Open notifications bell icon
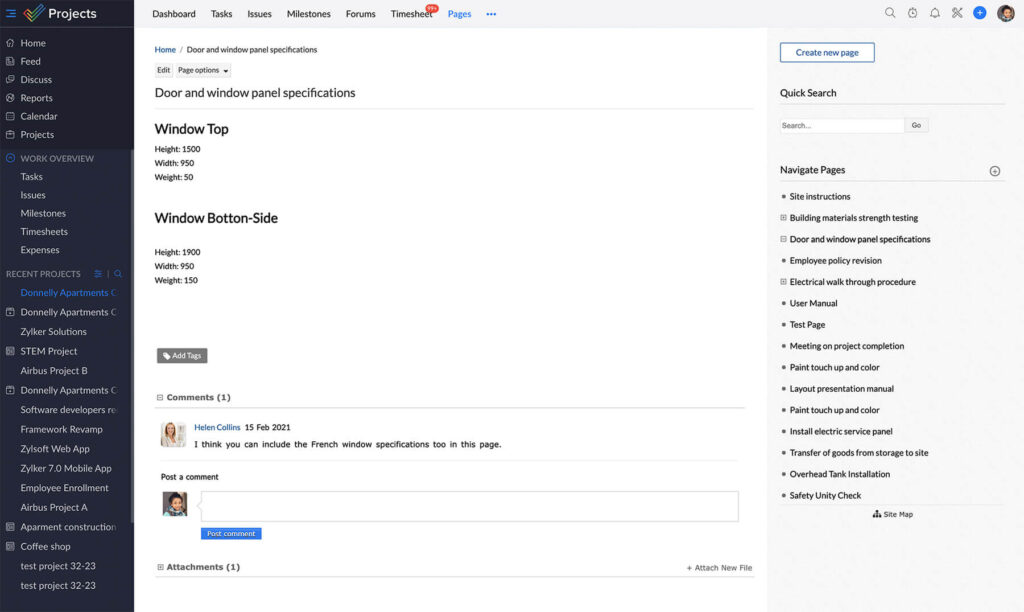 click(935, 13)
